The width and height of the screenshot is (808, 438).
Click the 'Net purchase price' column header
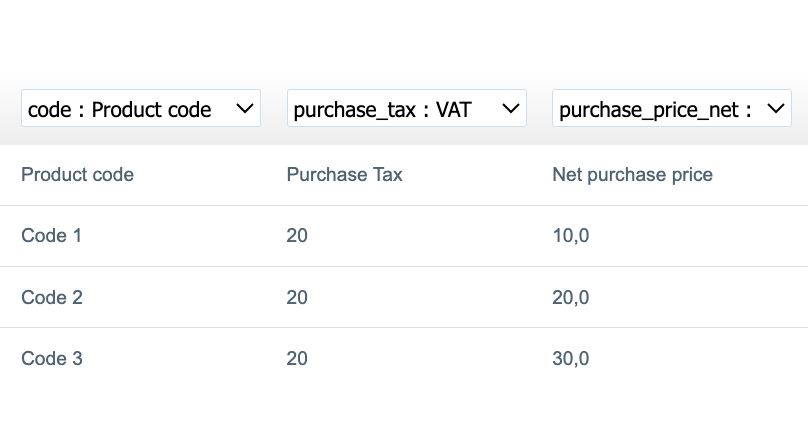coord(632,175)
